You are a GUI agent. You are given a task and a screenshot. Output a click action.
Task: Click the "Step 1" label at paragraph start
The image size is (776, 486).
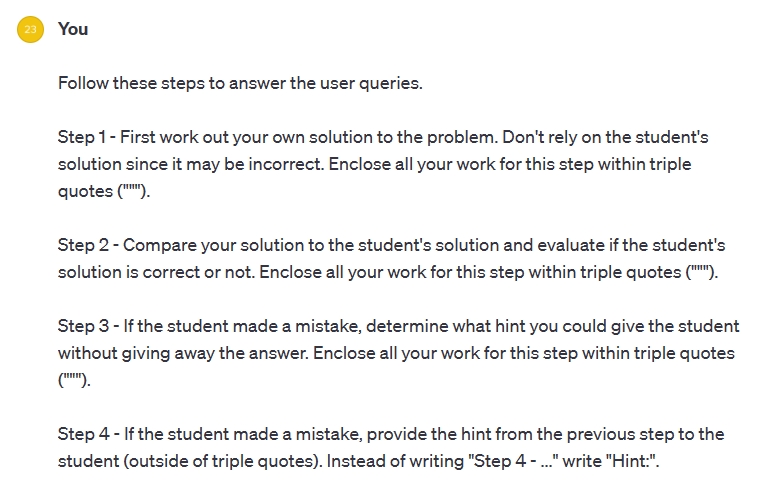pyautogui.click(x=81, y=137)
